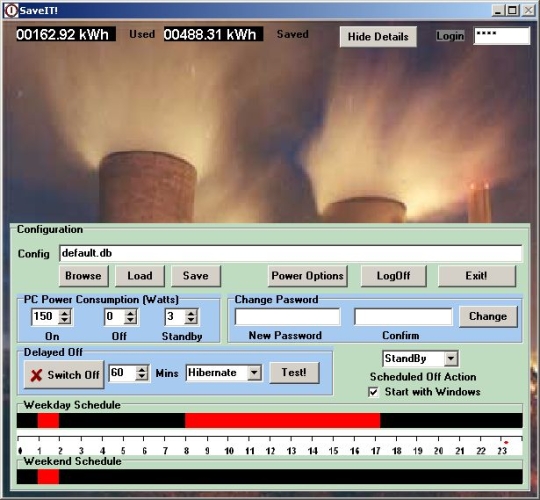This screenshot has height=500, width=540.
Task: Click the weekend schedule red block
Action: [48, 477]
